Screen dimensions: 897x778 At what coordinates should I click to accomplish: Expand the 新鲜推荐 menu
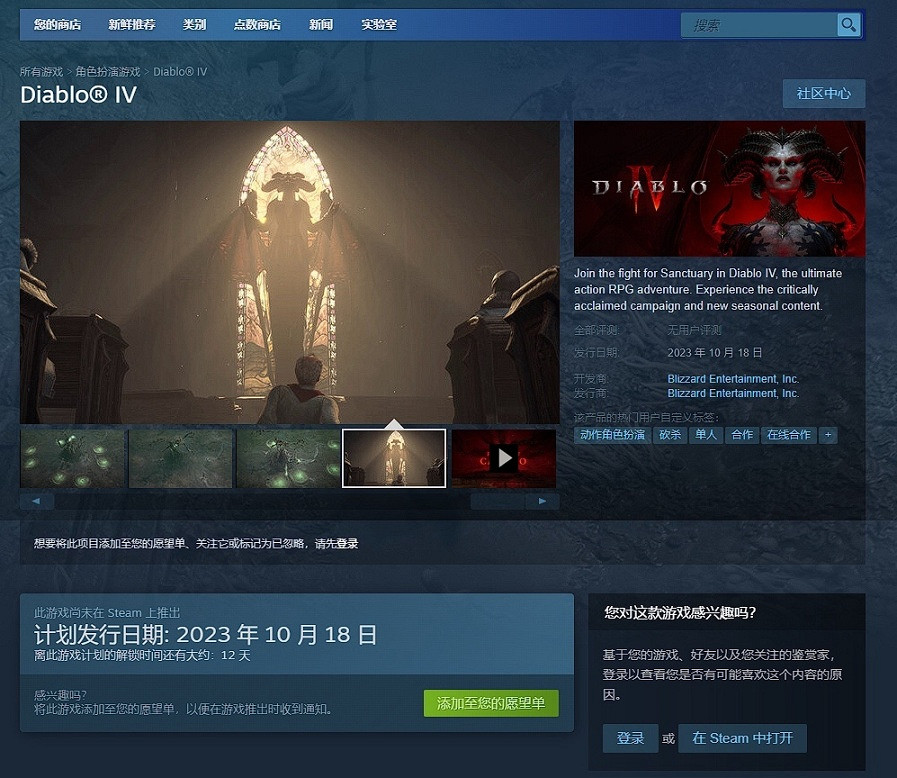132,25
